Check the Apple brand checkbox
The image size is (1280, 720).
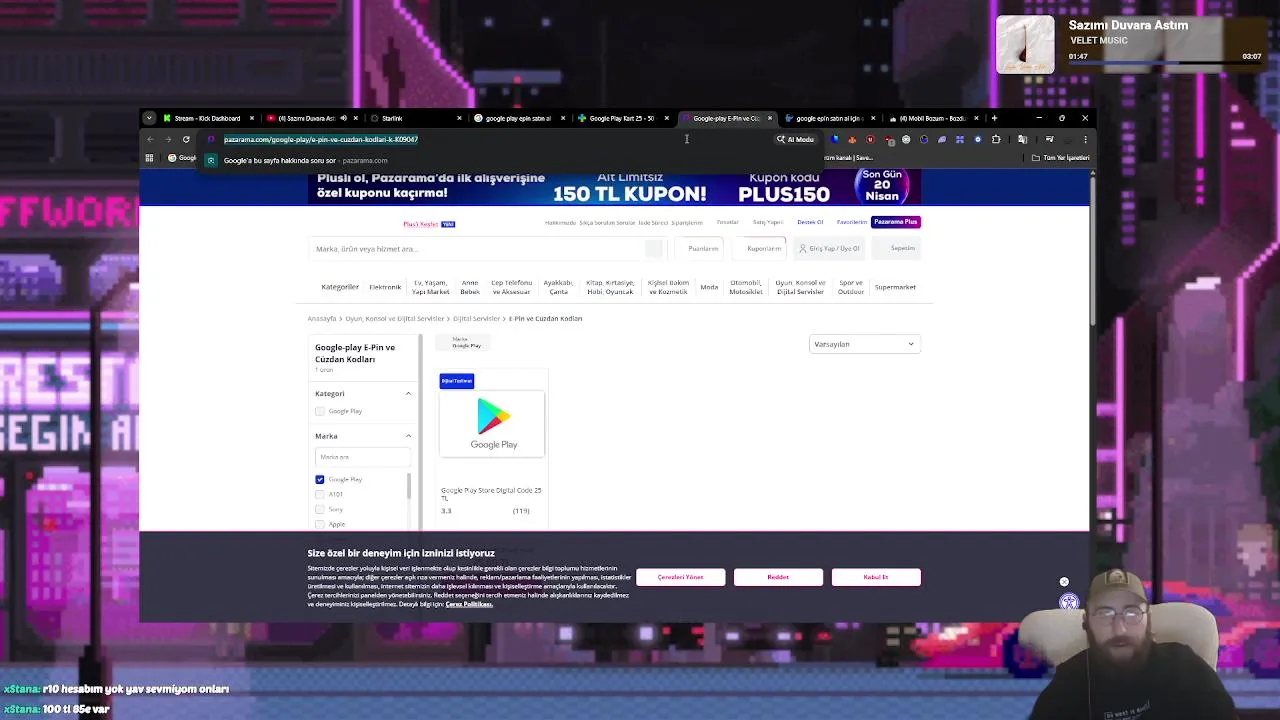[320, 524]
